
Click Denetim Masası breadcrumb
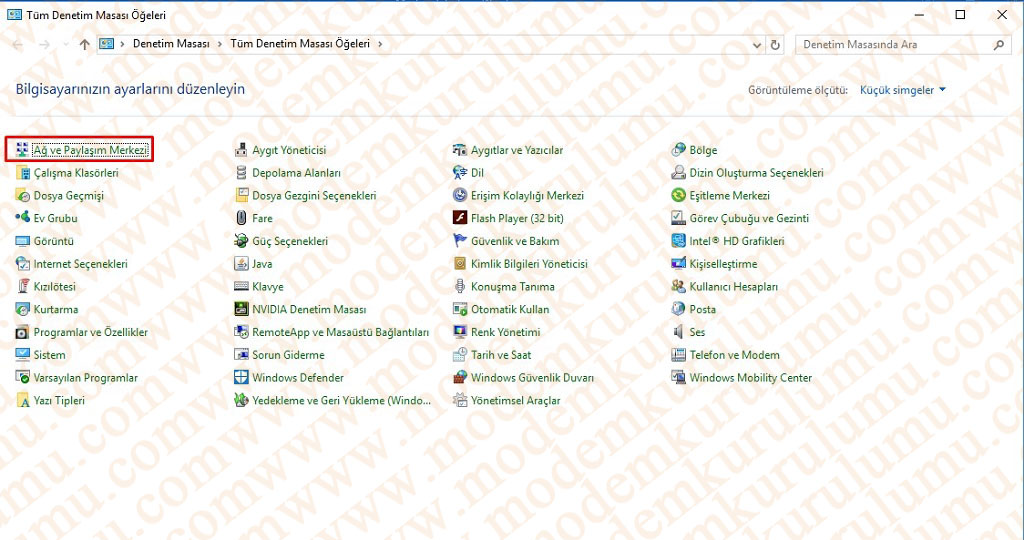coord(171,44)
